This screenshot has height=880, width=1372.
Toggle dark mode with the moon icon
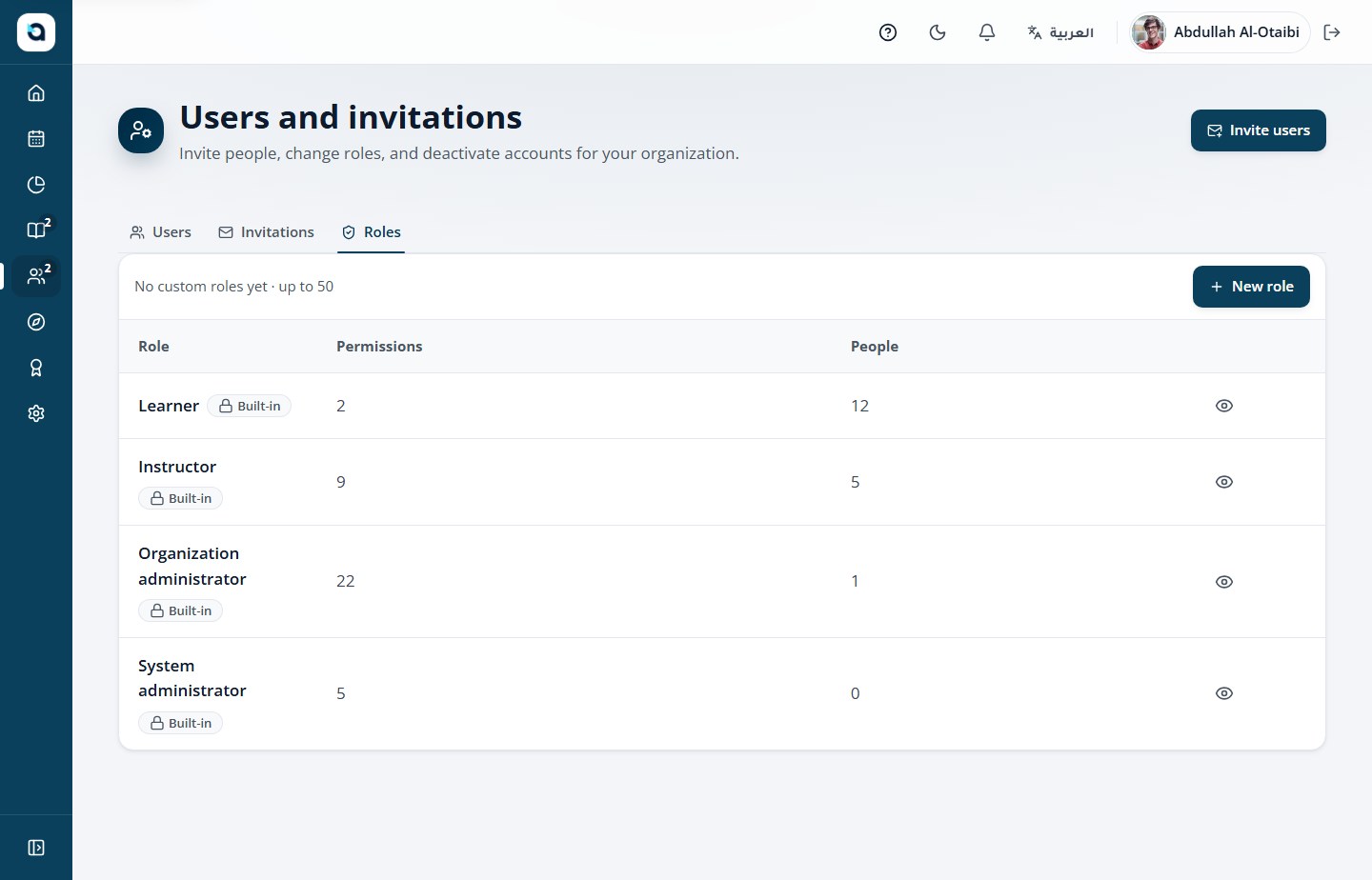point(938,32)
